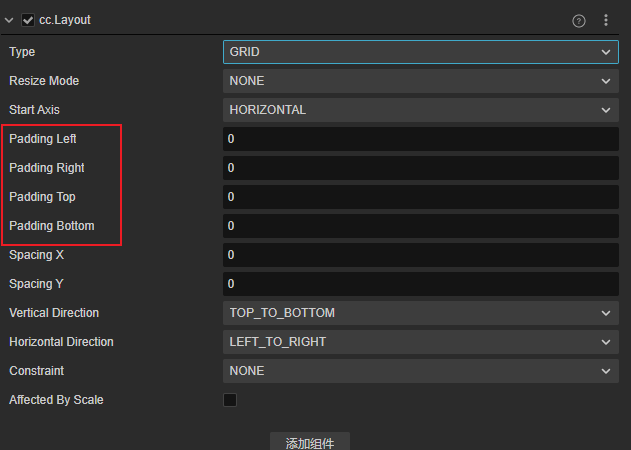Open the Constraint dropdown
The width and height of the screenshot is (631, 450).
click(x=420, y=371)
